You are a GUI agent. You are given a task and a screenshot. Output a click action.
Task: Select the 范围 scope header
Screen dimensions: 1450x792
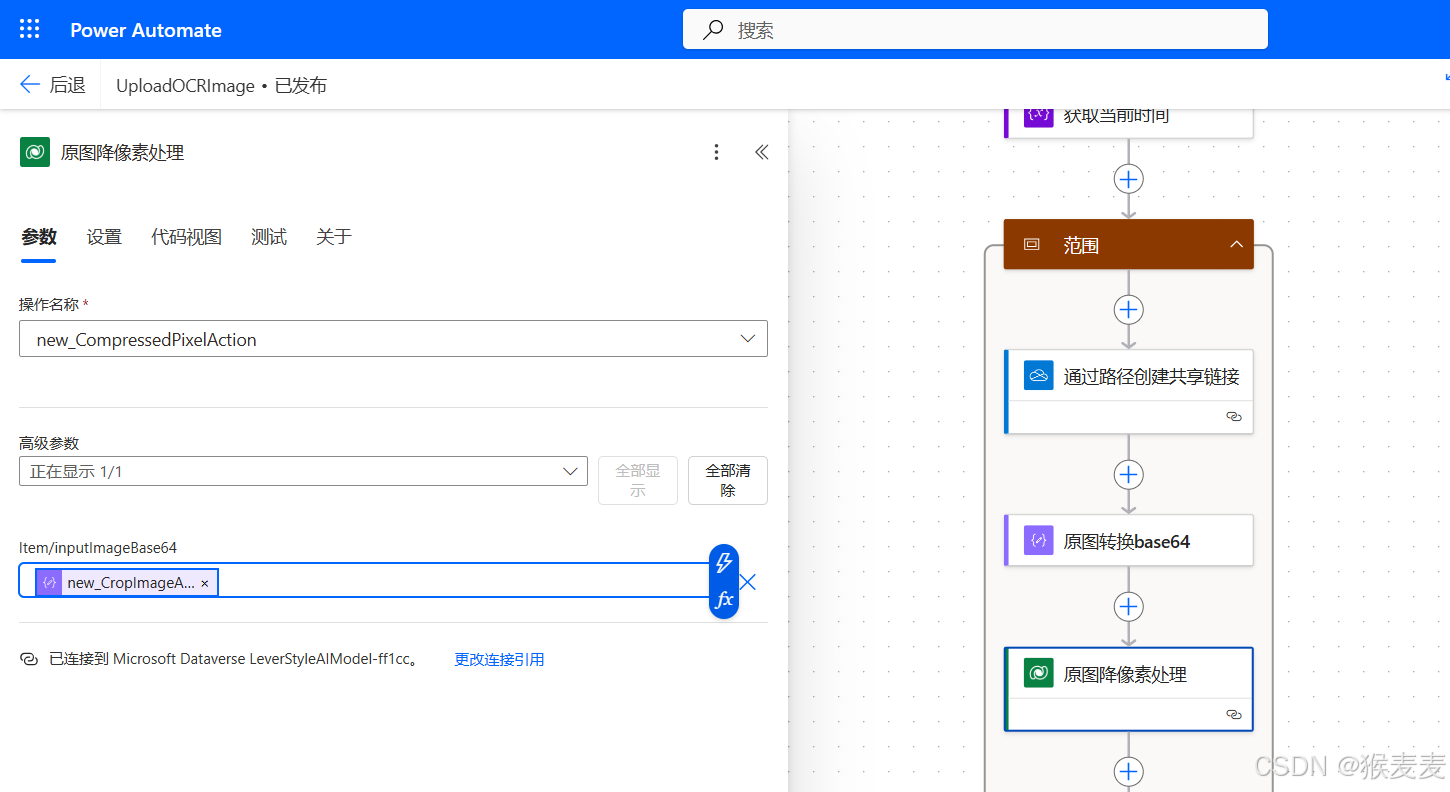point(1128,244)
